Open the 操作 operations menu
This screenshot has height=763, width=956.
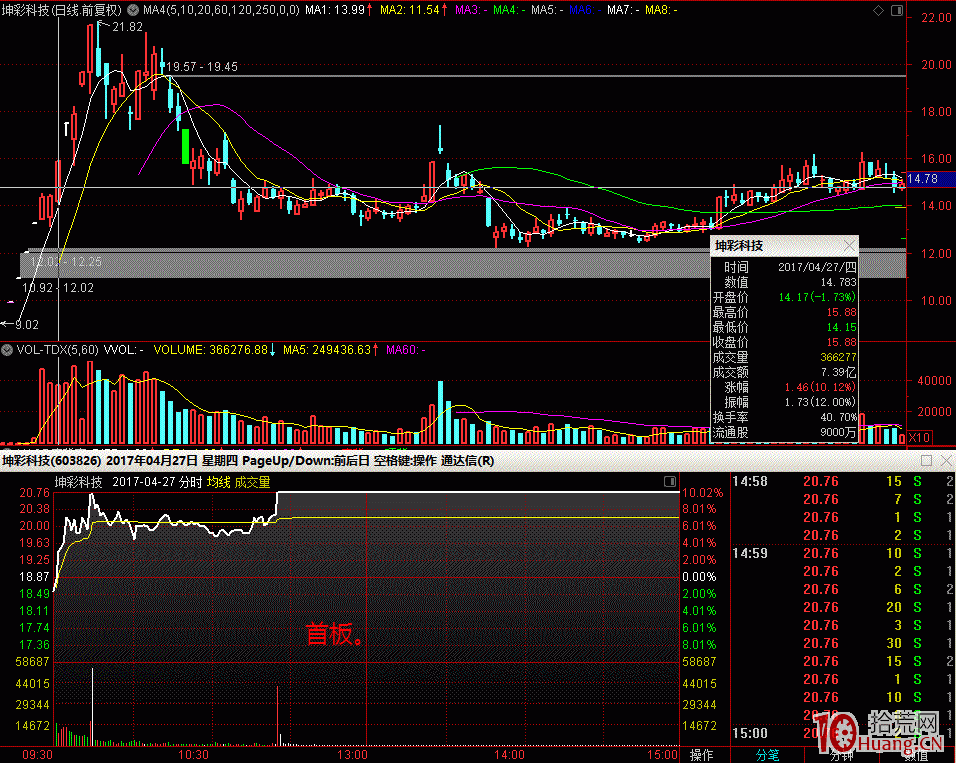tap(702, 755)
